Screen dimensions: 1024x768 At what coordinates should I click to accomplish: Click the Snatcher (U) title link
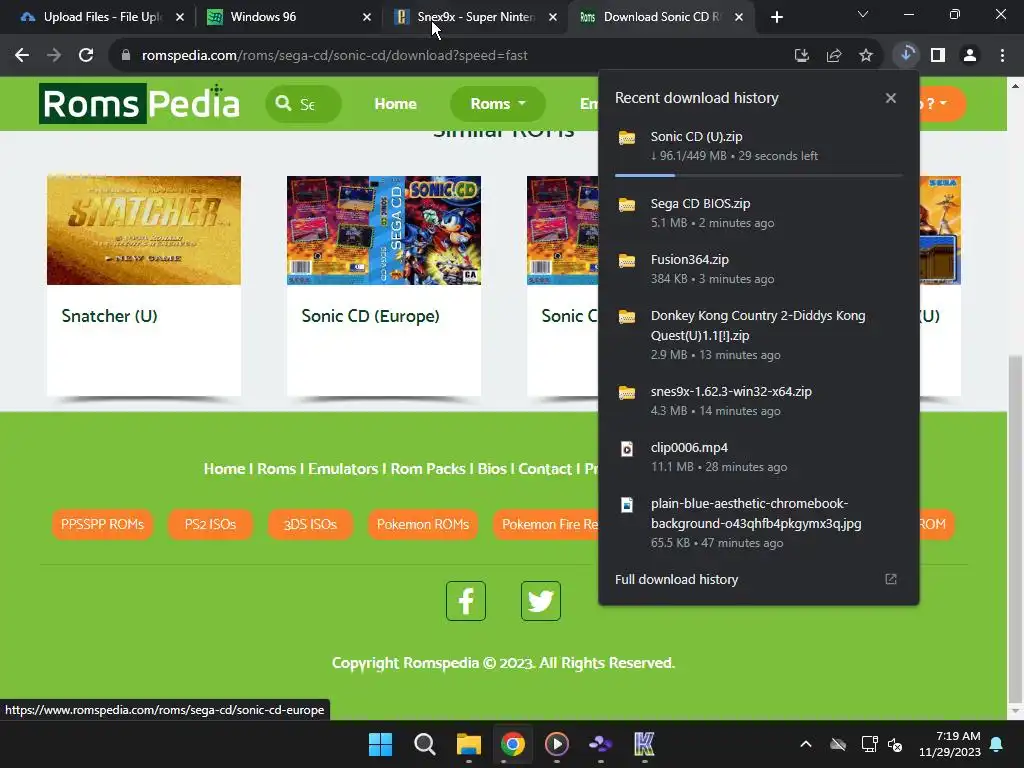(x=109, y=316)
